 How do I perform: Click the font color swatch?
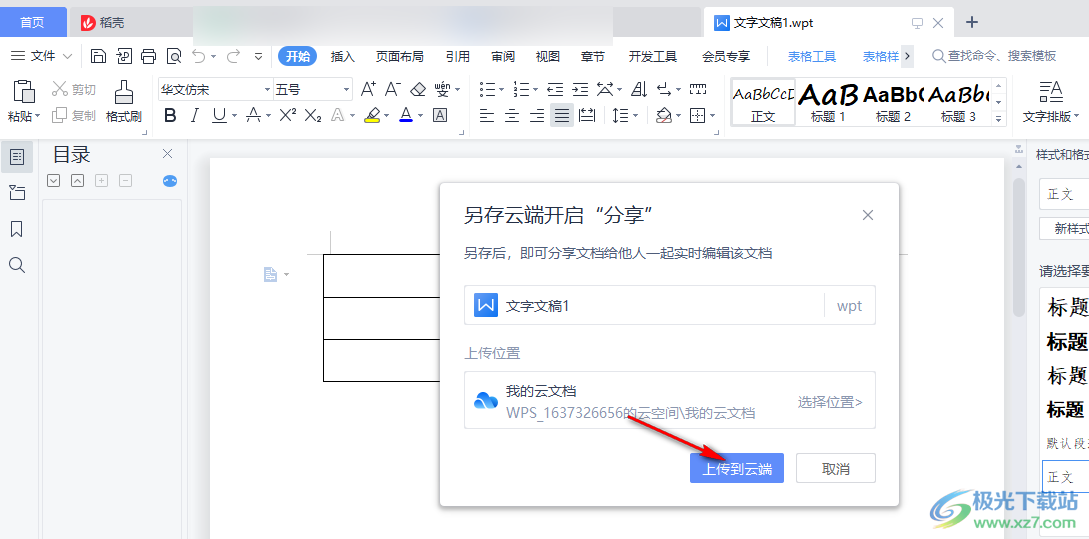(406, 115)
